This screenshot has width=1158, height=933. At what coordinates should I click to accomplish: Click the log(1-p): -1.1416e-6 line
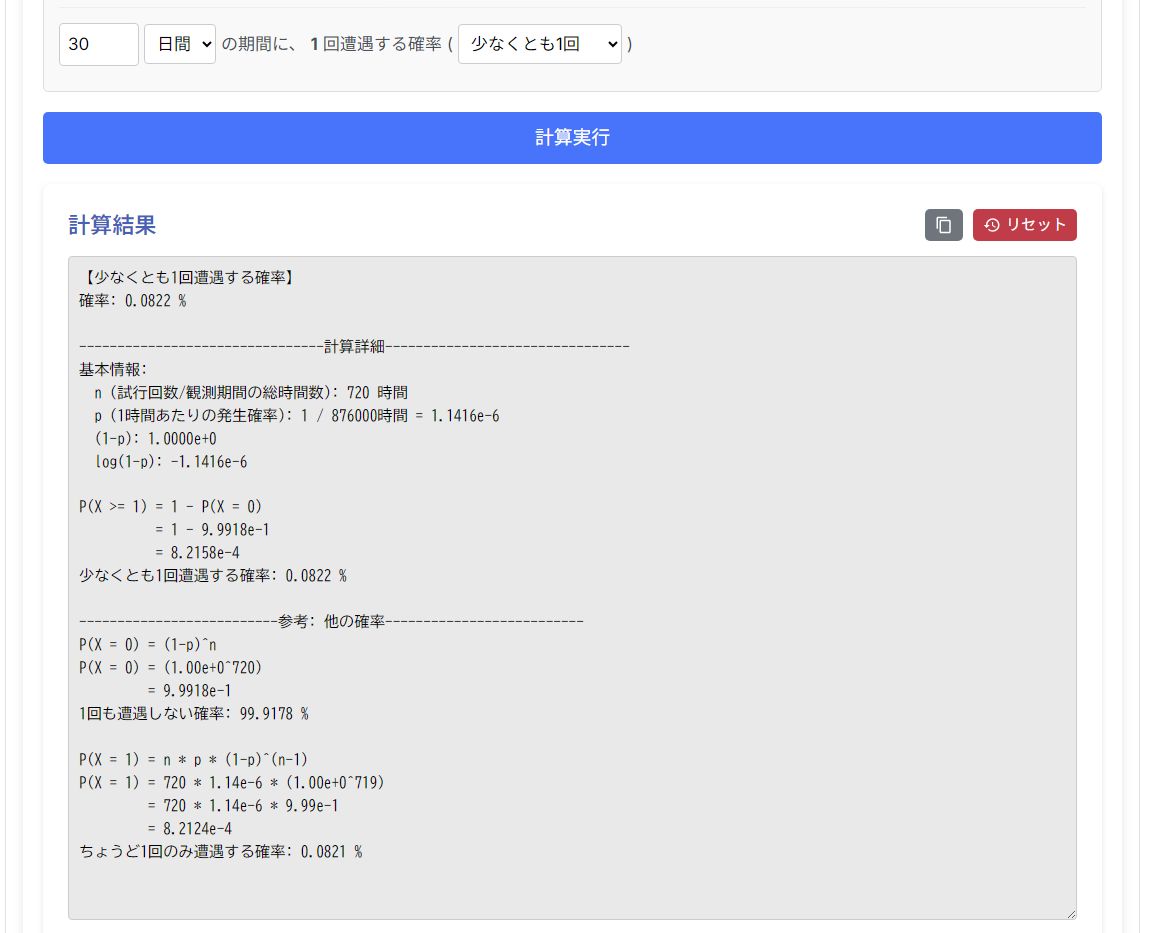click(171, 462)
